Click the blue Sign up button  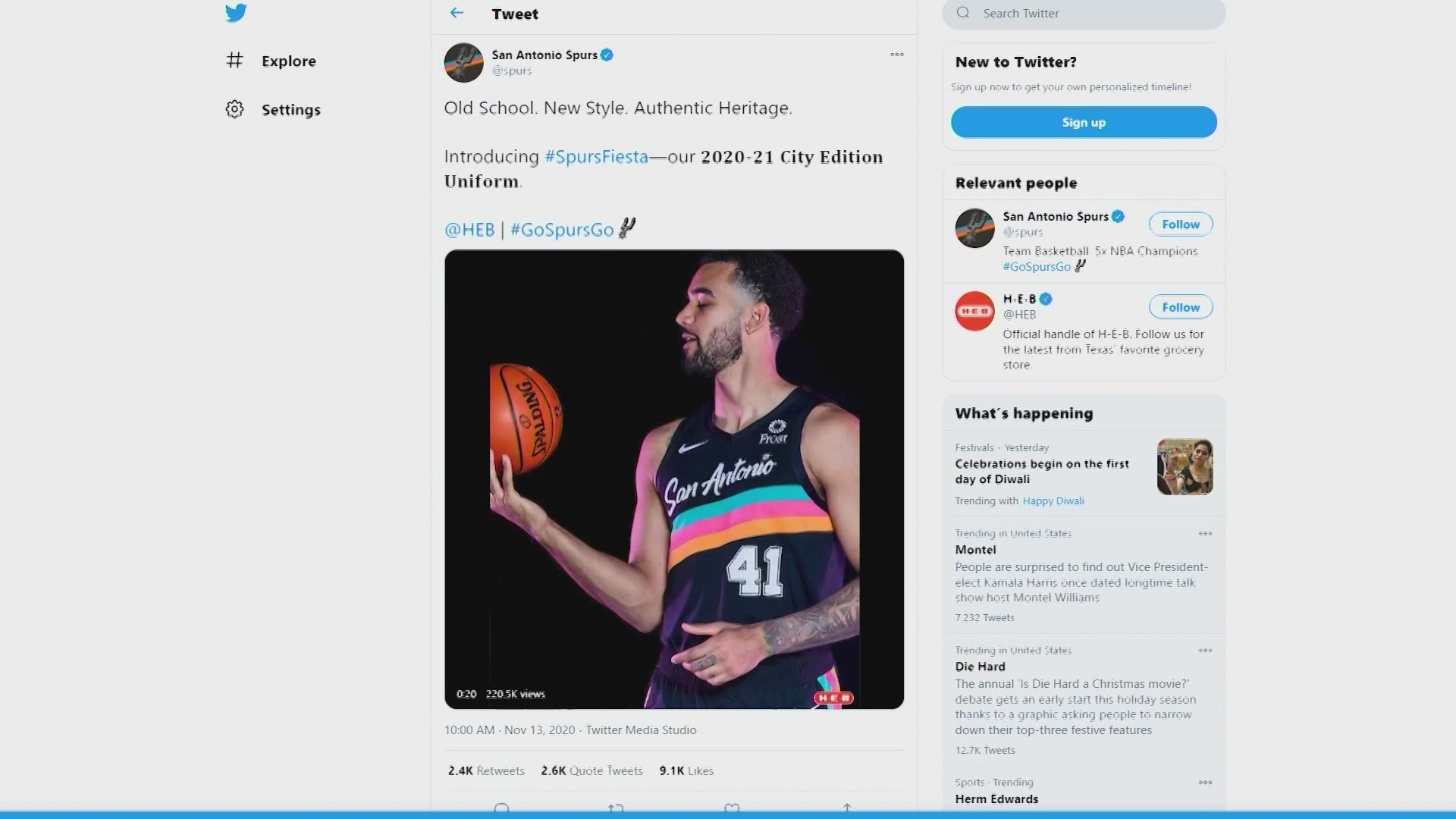1084,122
